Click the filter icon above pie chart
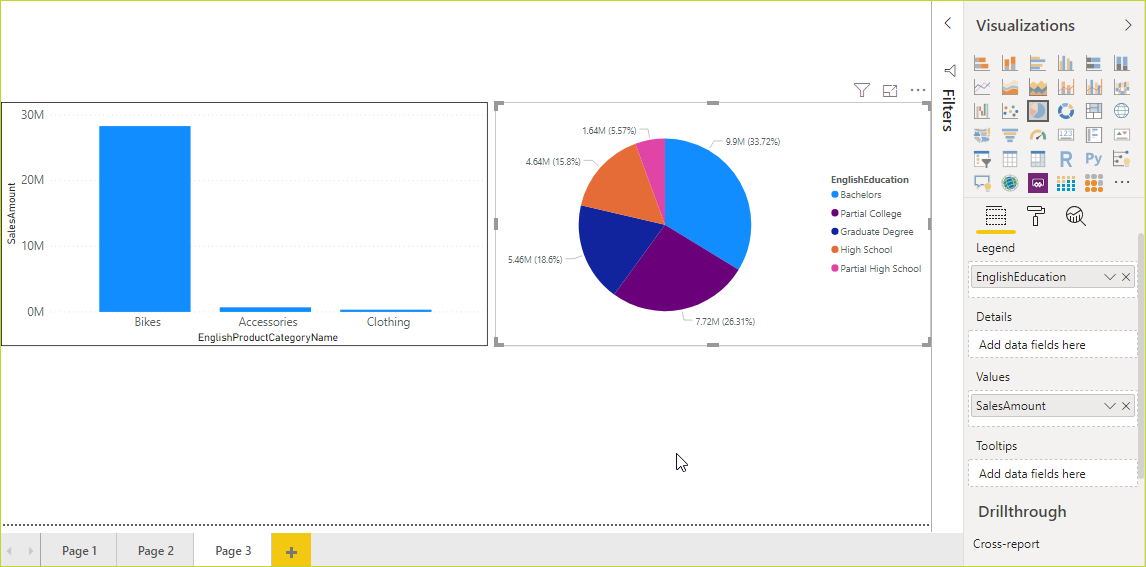 click(x=862, y=90)
